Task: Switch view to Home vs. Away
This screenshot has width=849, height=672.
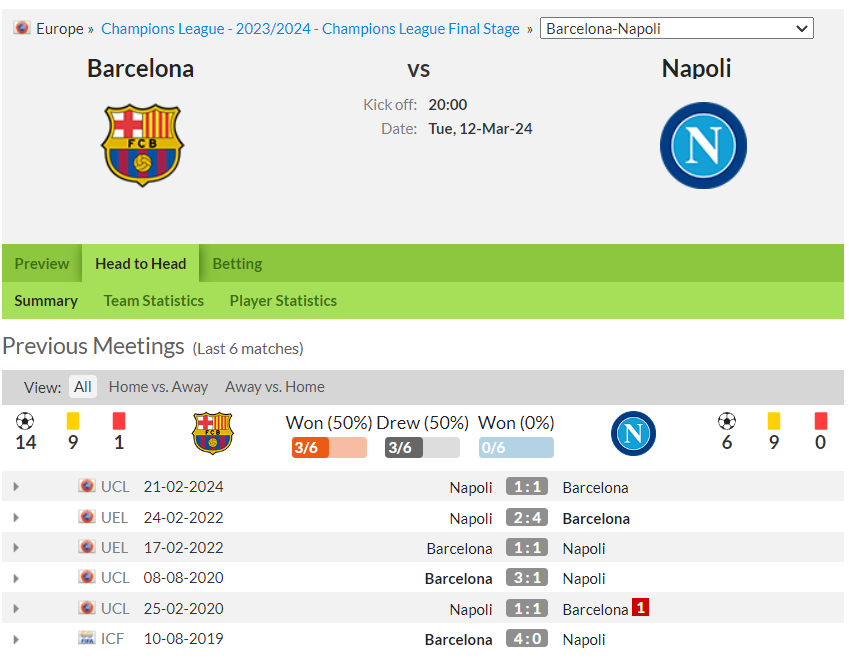Action: coord(158,387)
